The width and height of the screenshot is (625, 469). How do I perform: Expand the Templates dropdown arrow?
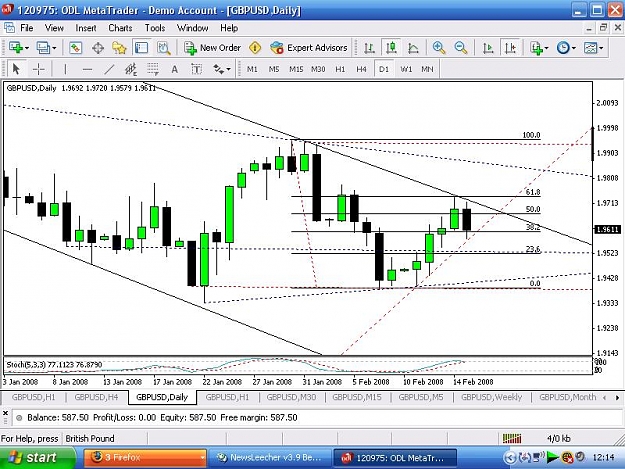click(x=601, y=48)
